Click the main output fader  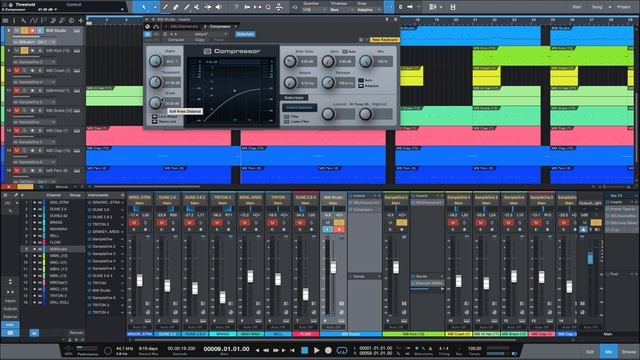[x=590, y=258]
